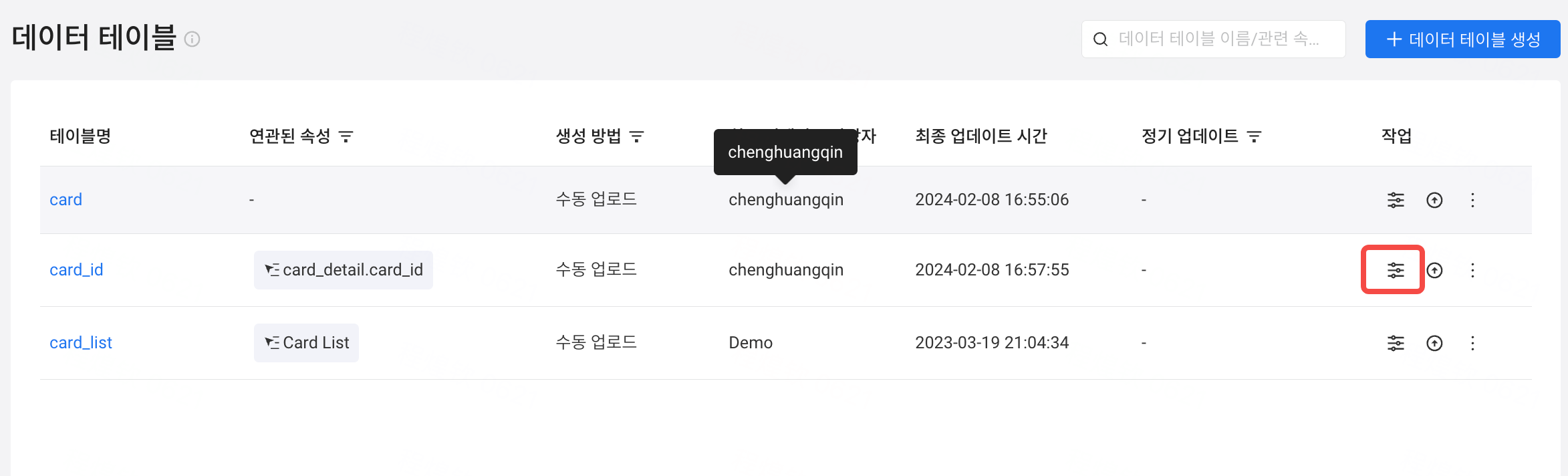Open filter for 생성 방법 column
1568x476 pixels.
(x=636, y=136)
